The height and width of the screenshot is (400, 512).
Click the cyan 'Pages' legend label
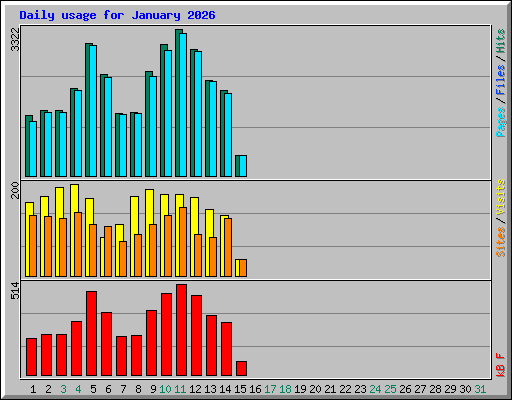point(500,122)
